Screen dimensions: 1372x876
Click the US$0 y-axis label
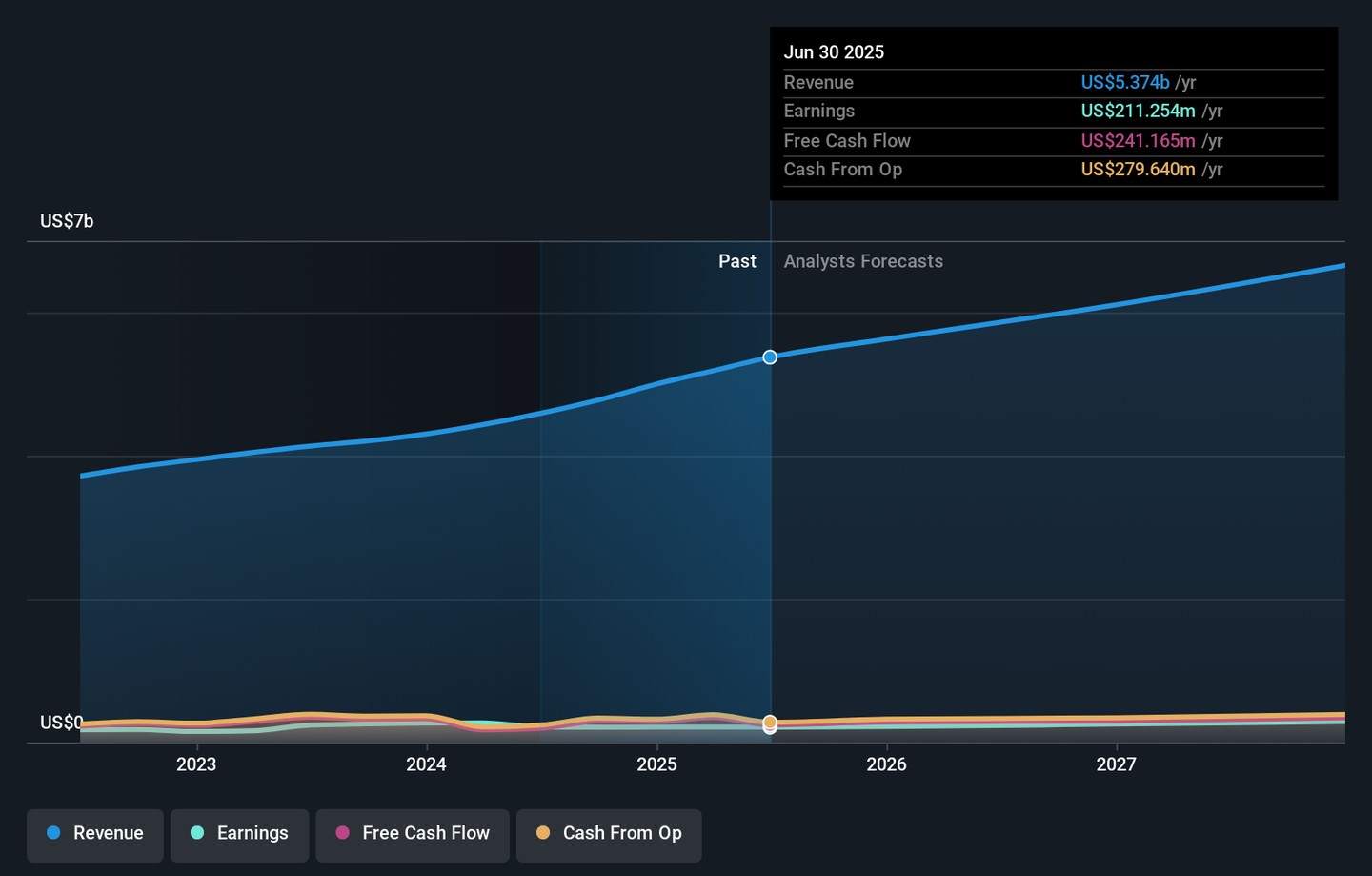tap(61, 723)
